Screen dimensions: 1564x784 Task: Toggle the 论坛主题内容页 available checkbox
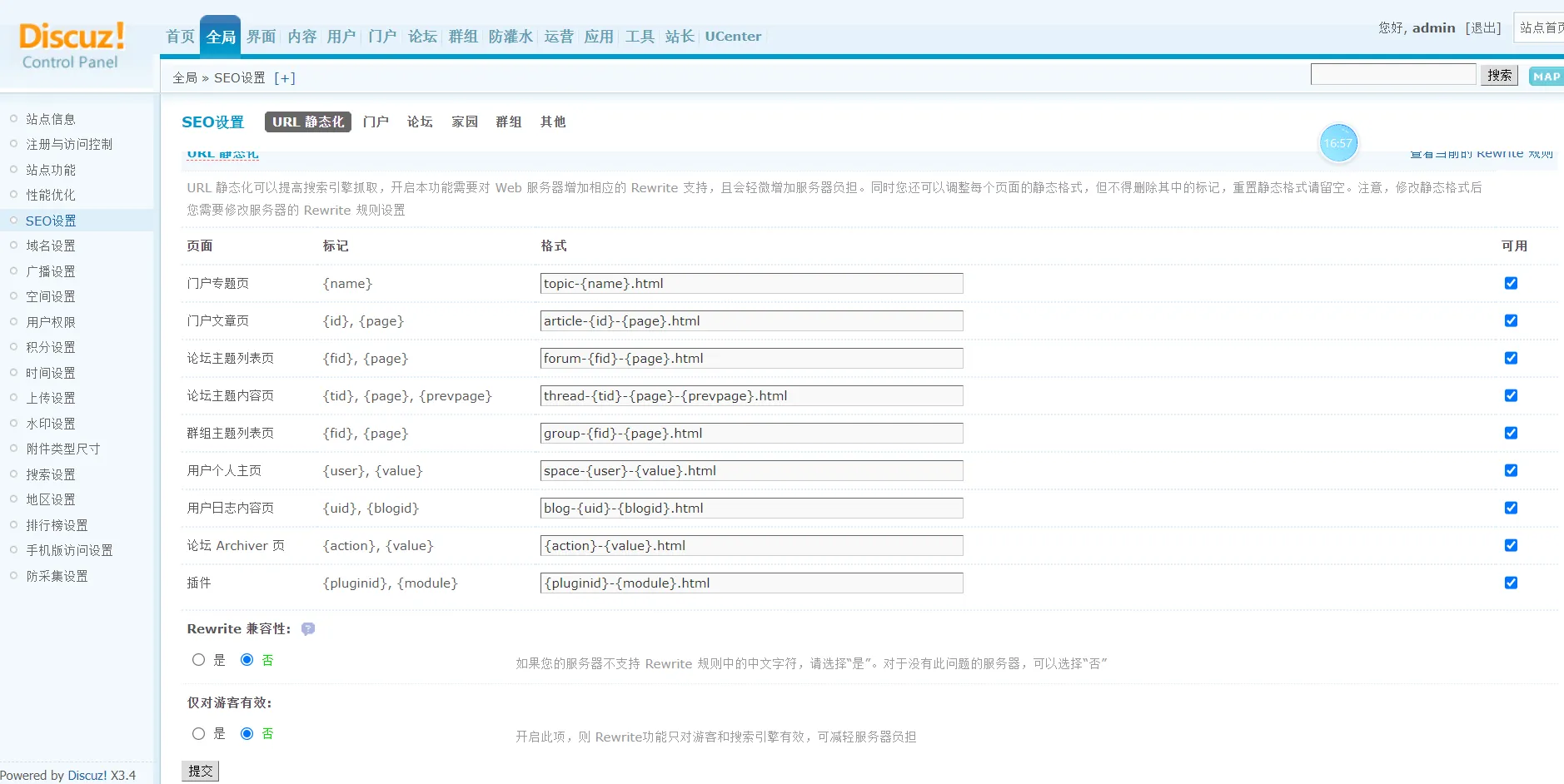click(1511, 396)
